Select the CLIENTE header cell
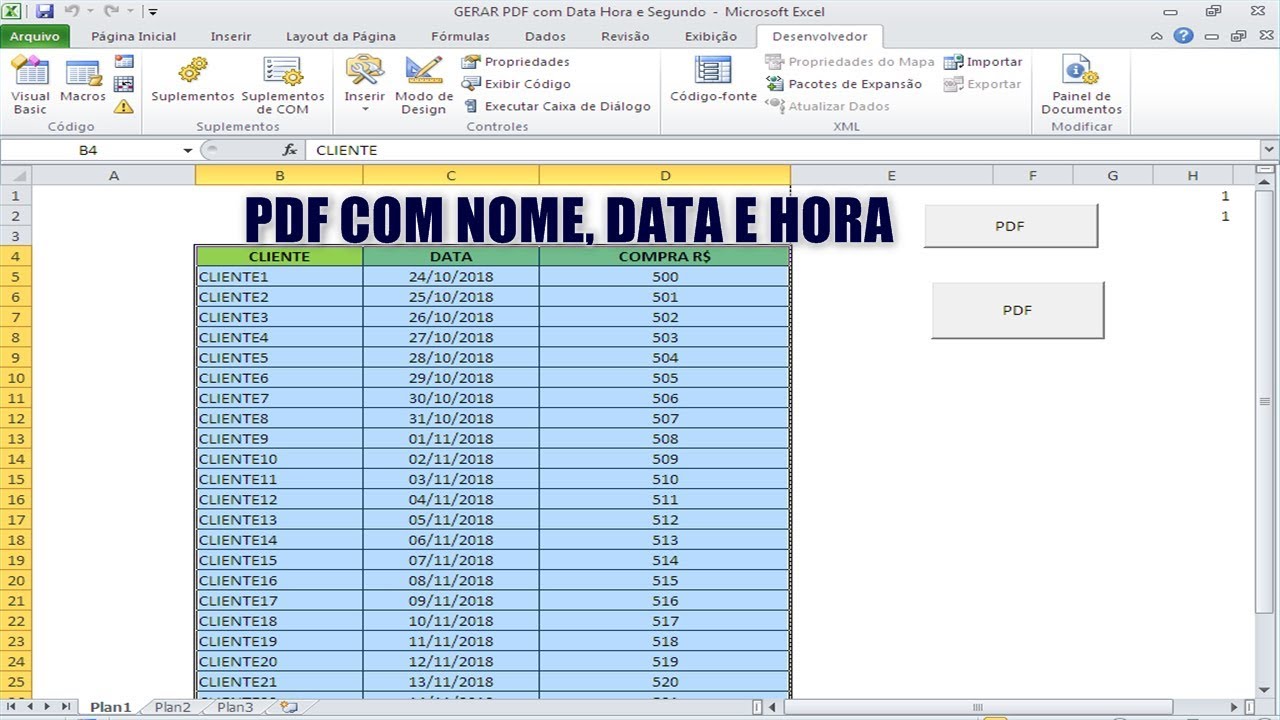1280x720 pixels. 280,257
